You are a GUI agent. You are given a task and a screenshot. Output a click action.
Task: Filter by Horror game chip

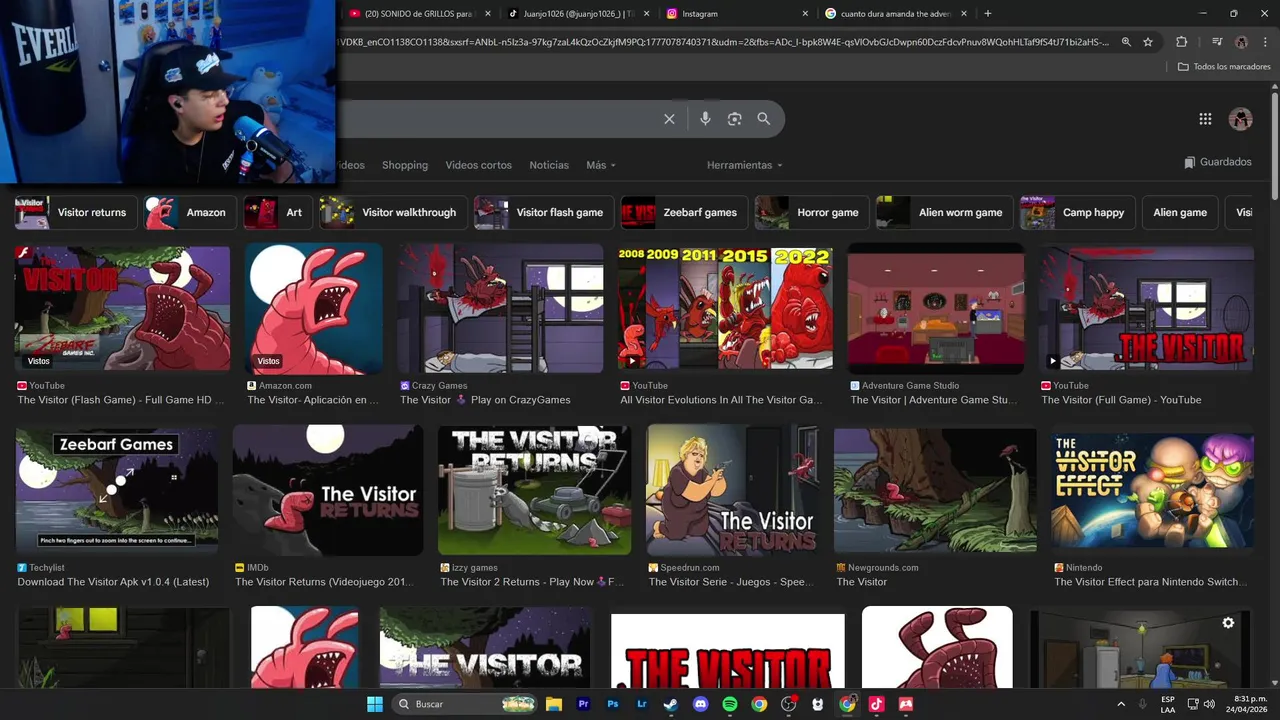click(811, 212)
